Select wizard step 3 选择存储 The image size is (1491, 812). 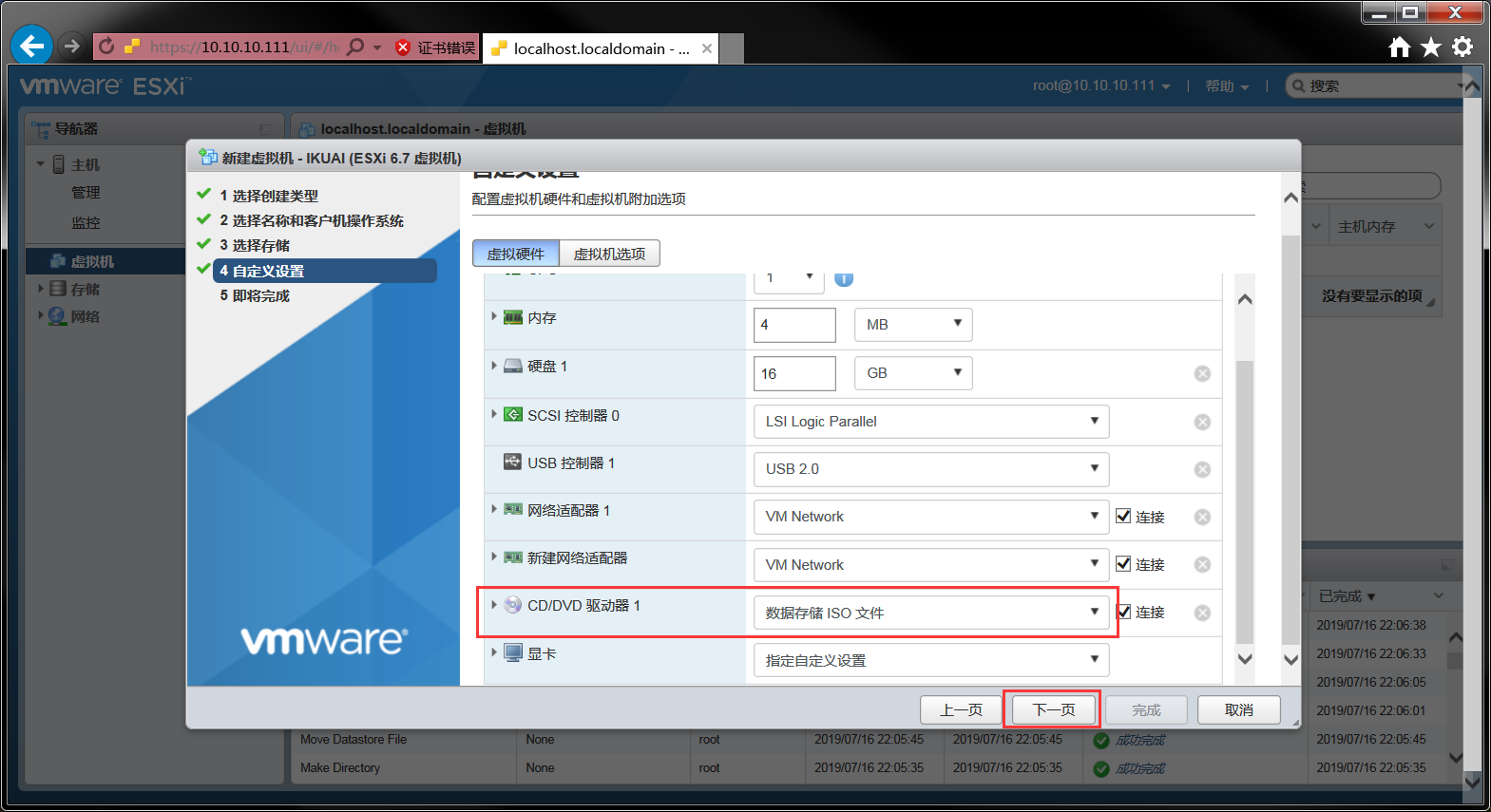255,245
